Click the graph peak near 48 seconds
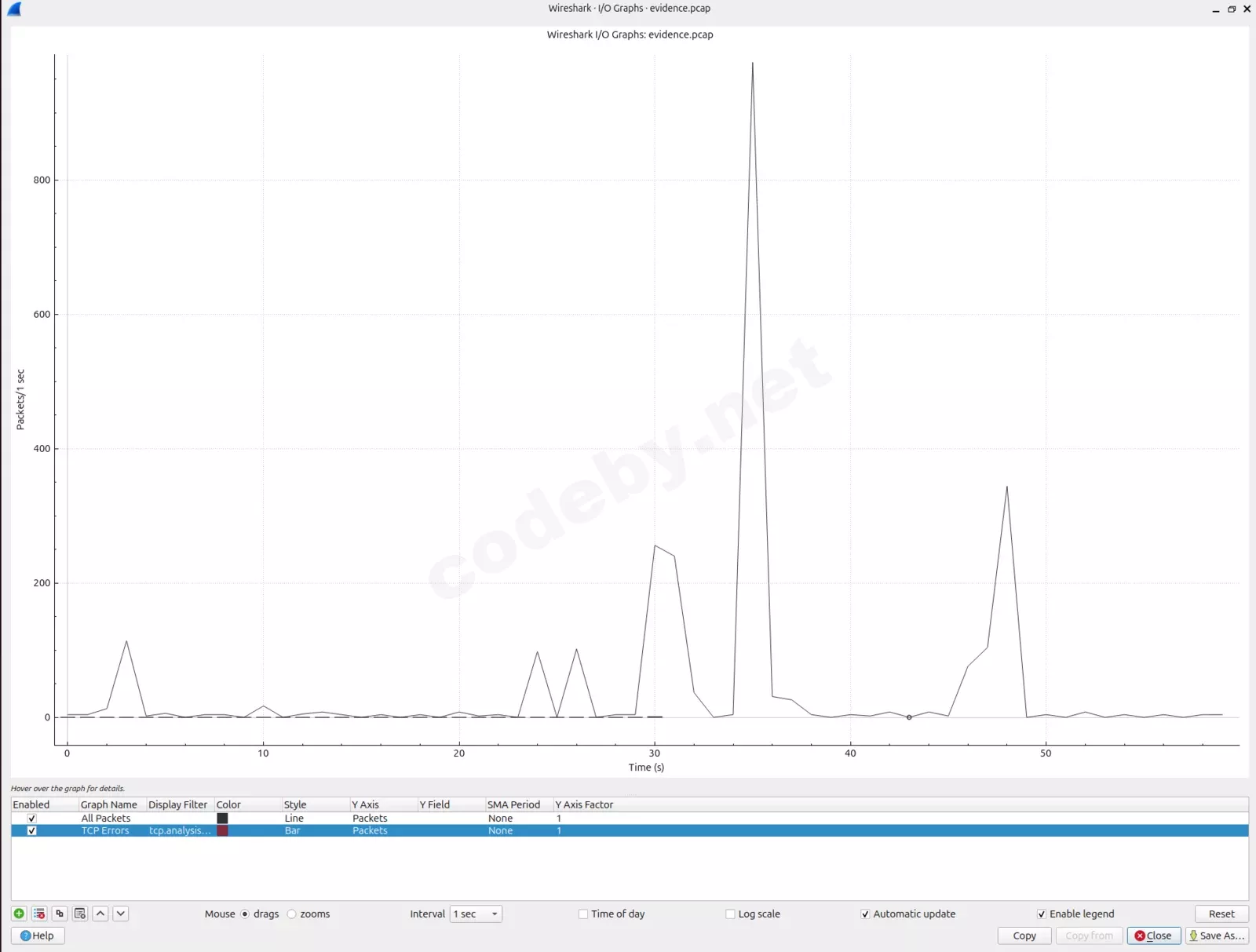This screenshot has height=952, width=1256. [1007, 487]
